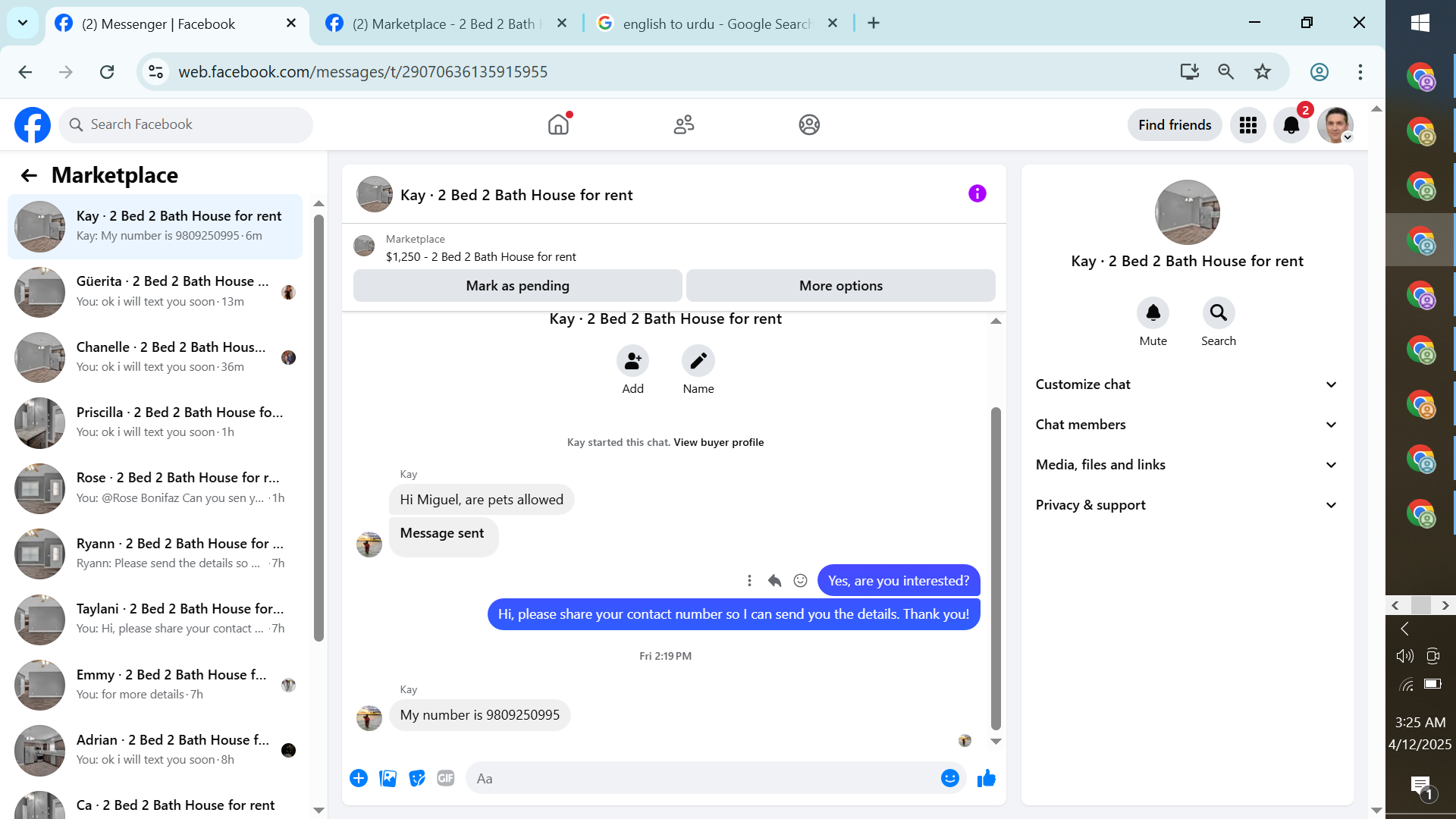Open Chrome tab search dropdown
Screen dimensions: 1456x819
[23, 23]
